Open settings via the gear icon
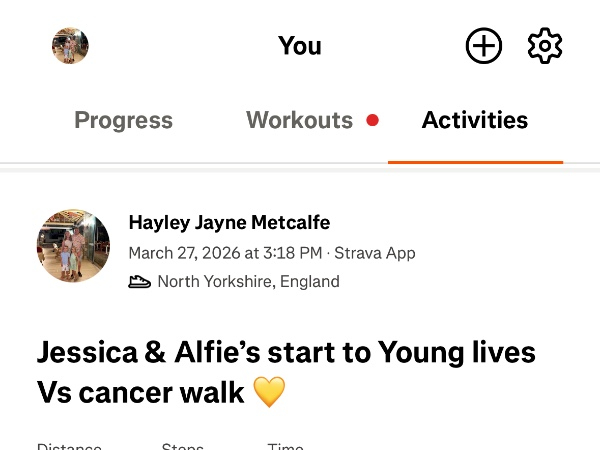600x450 pixels. 545,46
